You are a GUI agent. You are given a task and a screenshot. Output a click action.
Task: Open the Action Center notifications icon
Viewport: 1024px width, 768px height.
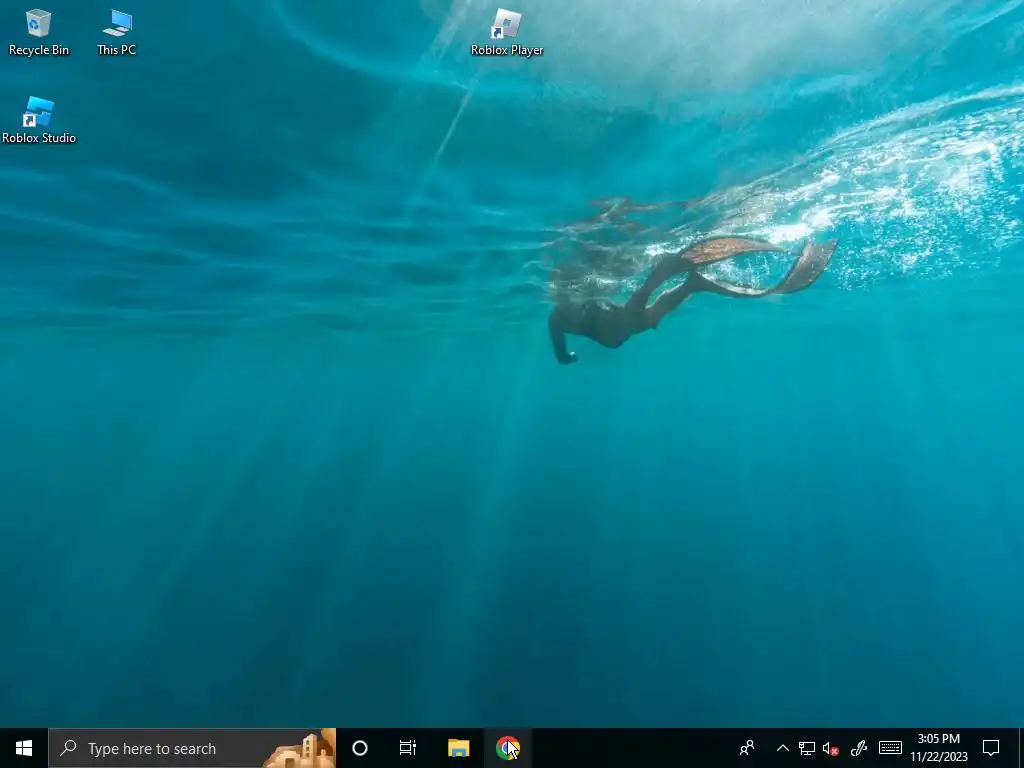point(991,748)
